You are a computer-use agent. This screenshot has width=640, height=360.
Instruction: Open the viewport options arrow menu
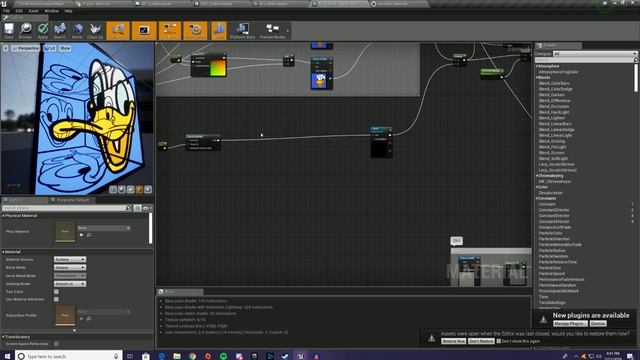(x=5, y=48)
